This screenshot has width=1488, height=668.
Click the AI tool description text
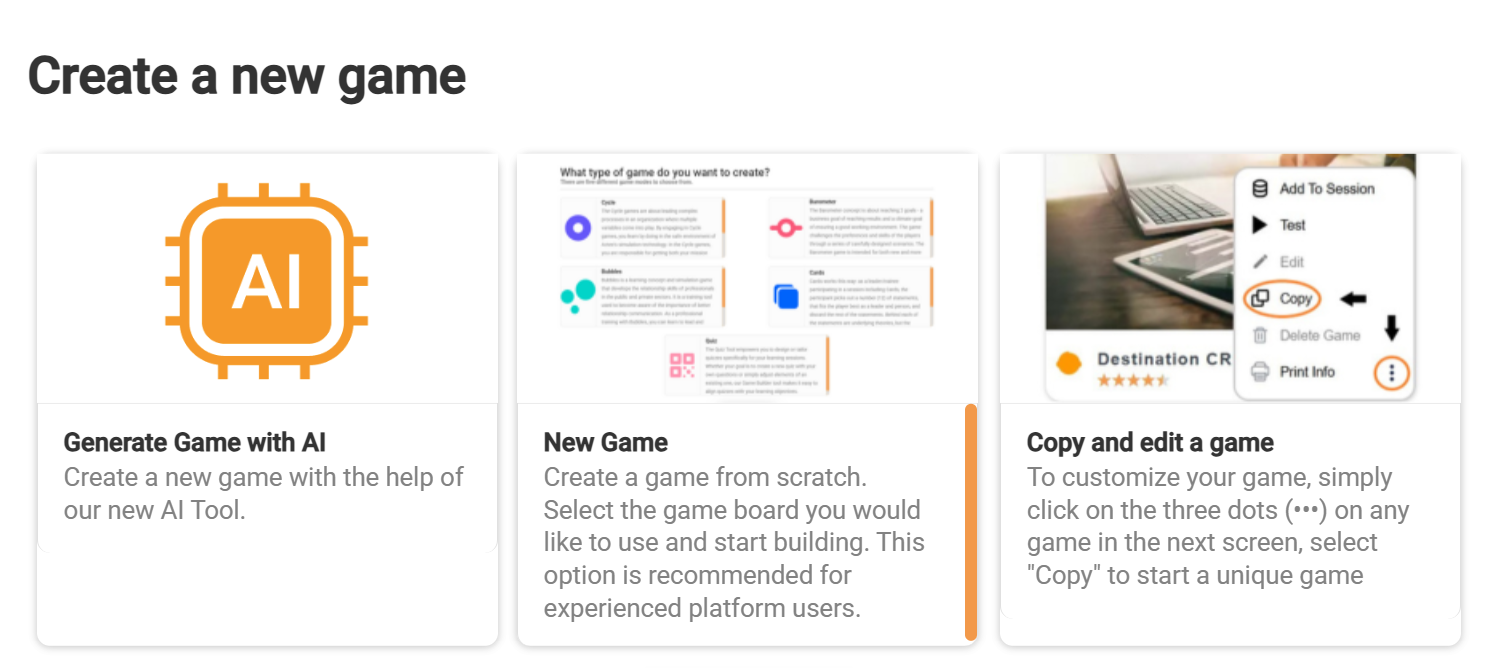[x=263, y=493]
